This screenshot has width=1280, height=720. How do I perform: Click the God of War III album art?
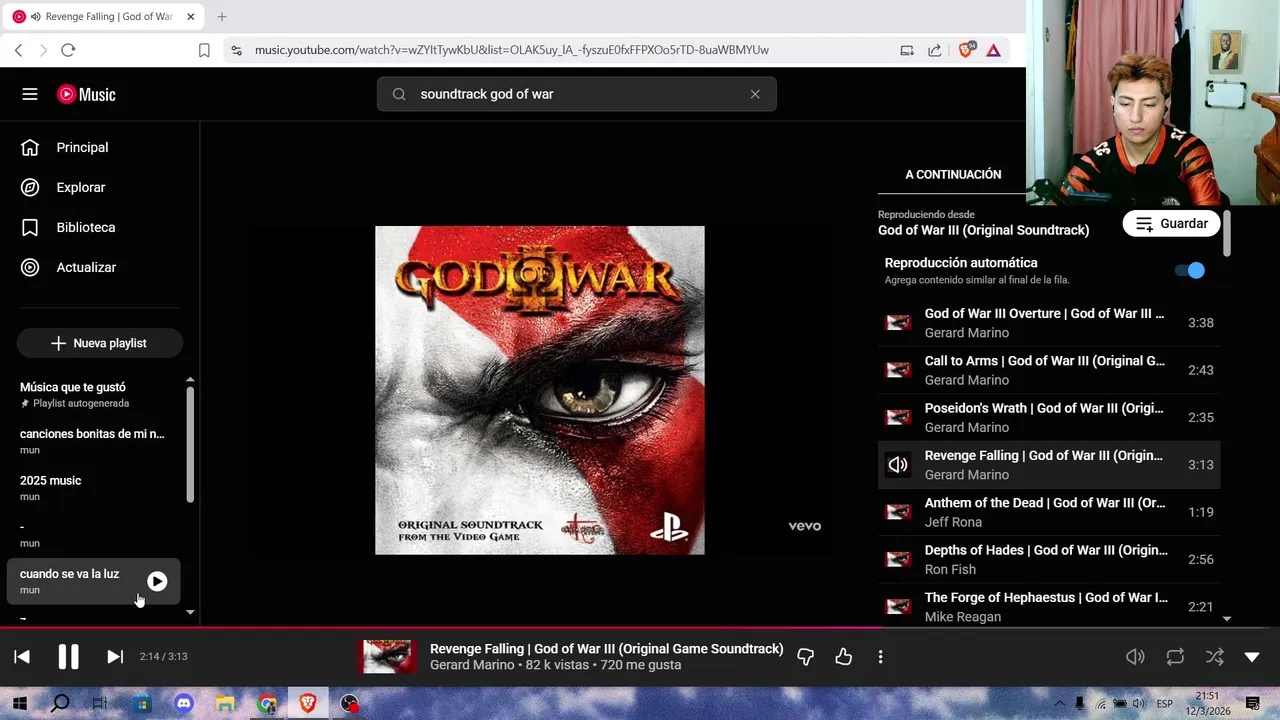(x=540, y=390)
